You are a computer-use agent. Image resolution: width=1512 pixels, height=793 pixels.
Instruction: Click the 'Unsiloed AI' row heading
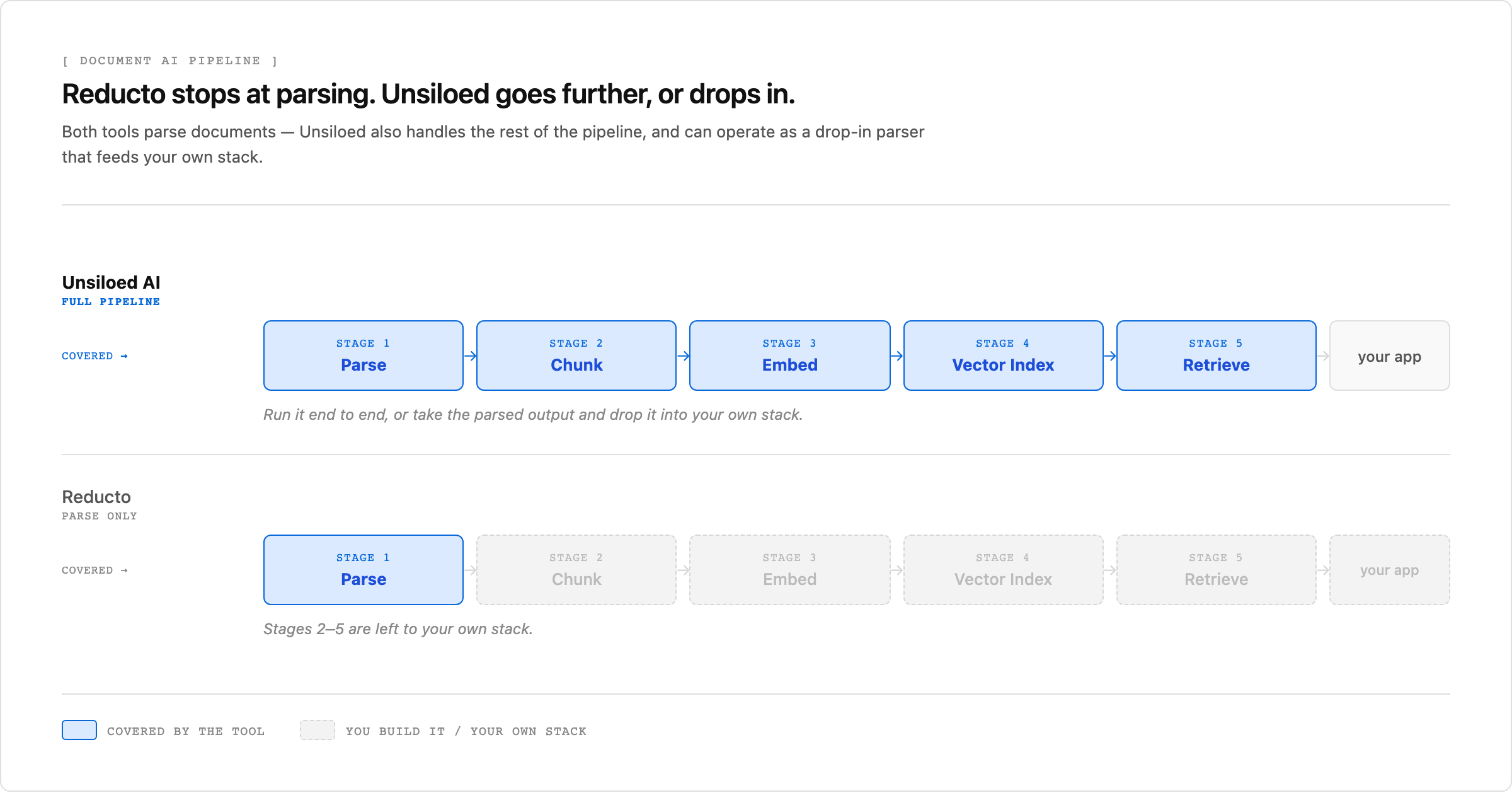point(111,282)
